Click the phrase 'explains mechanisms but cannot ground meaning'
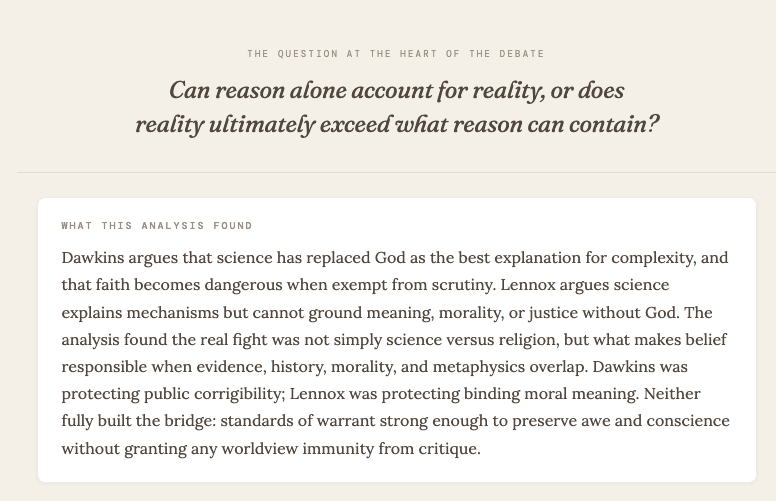This screenshot has height=501, width=776. [247, 313]
